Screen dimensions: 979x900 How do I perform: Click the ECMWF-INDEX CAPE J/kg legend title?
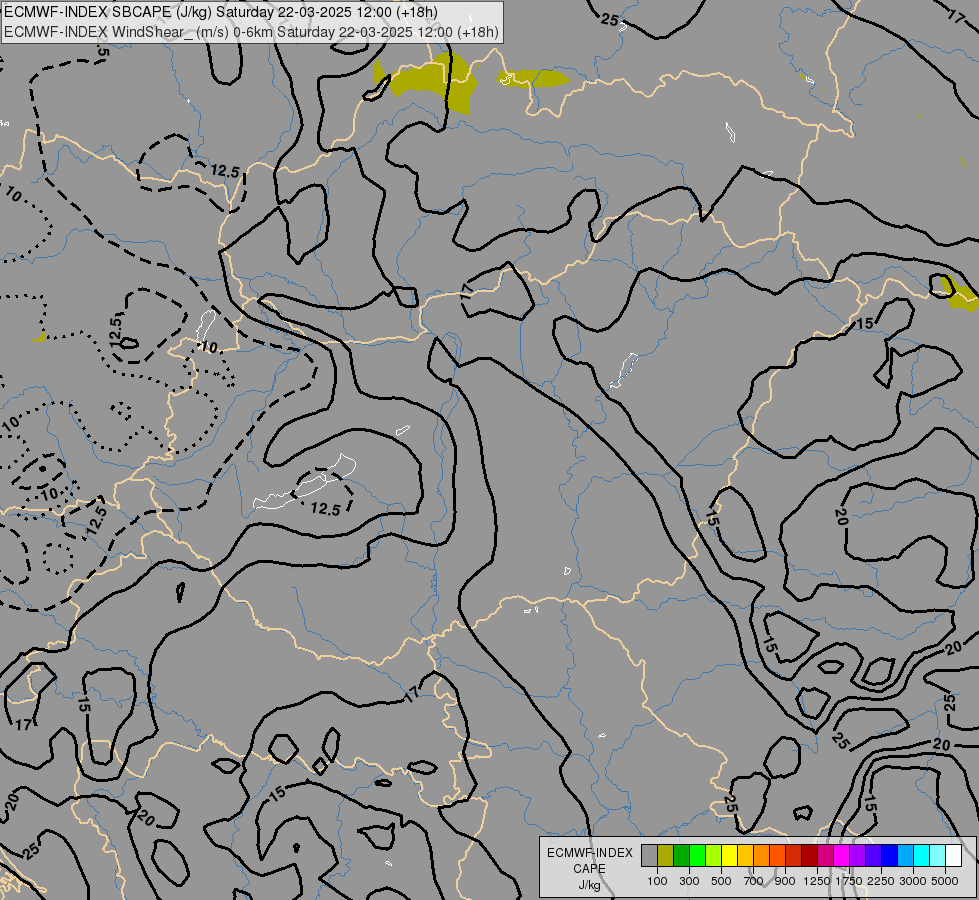pyautogui.click(x=589, y=869)
